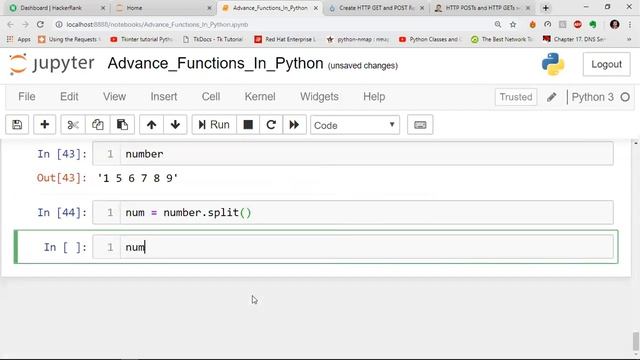Move selected cell up arrow
This screenshot has height=360, width=640.
coord(151,125)
